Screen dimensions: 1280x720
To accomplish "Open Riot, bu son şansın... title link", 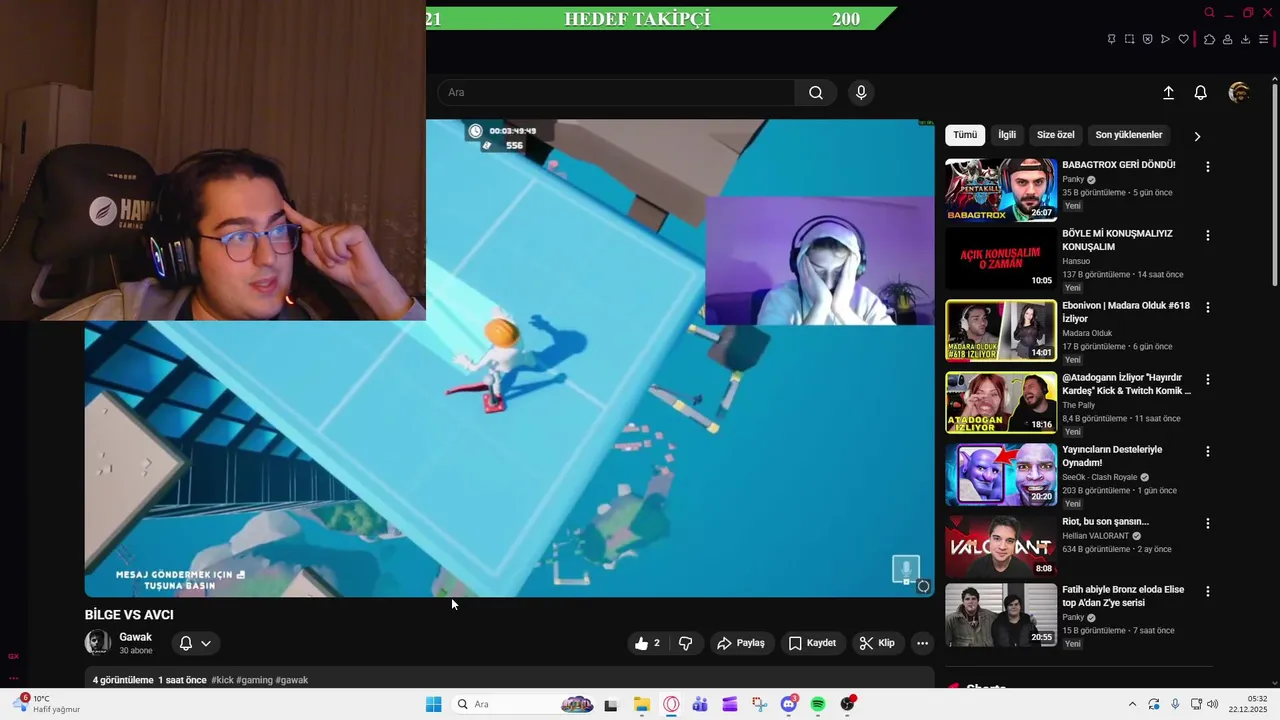I will coord(1105,521).
